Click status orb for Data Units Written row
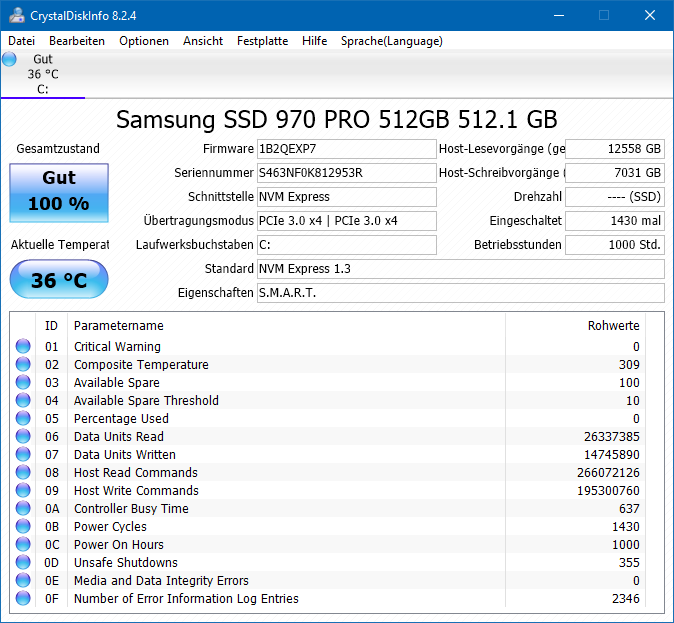Image resolution: width=674 pixels, height=623 pixels. pos(23,454)
